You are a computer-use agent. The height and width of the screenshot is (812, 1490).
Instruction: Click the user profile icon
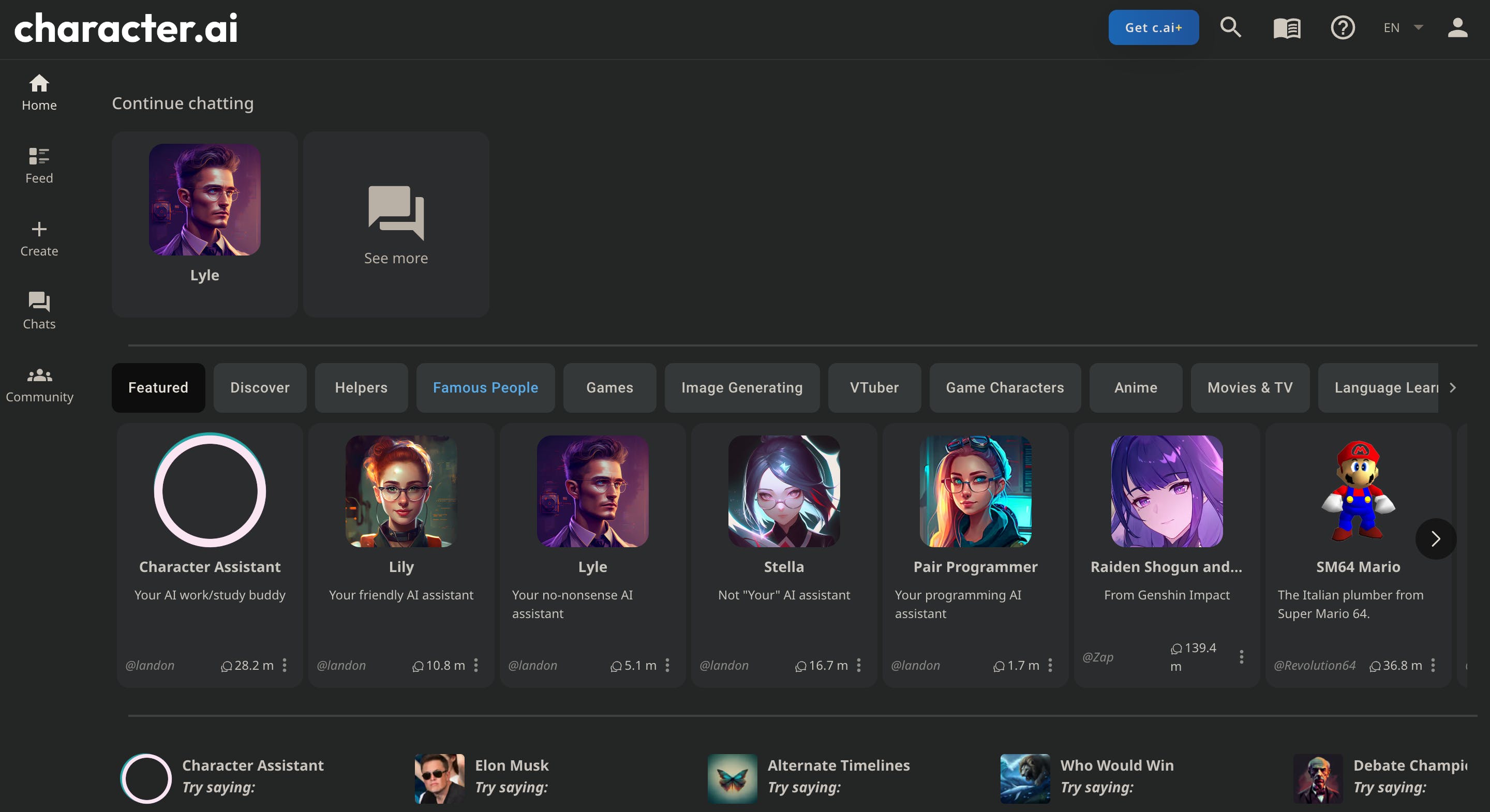tap(1457, 28)
